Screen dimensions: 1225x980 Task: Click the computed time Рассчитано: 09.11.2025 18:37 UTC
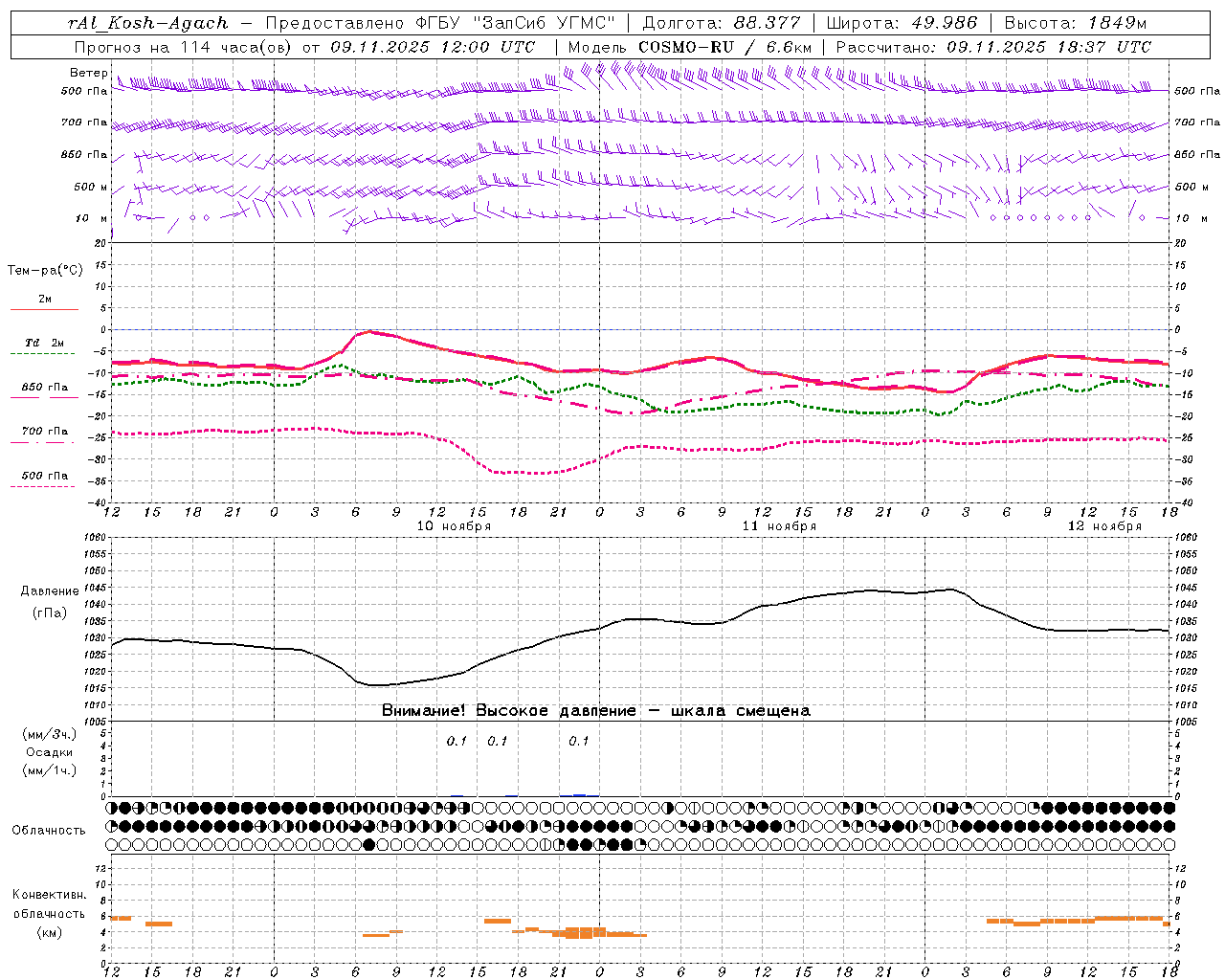click(993, 47)
